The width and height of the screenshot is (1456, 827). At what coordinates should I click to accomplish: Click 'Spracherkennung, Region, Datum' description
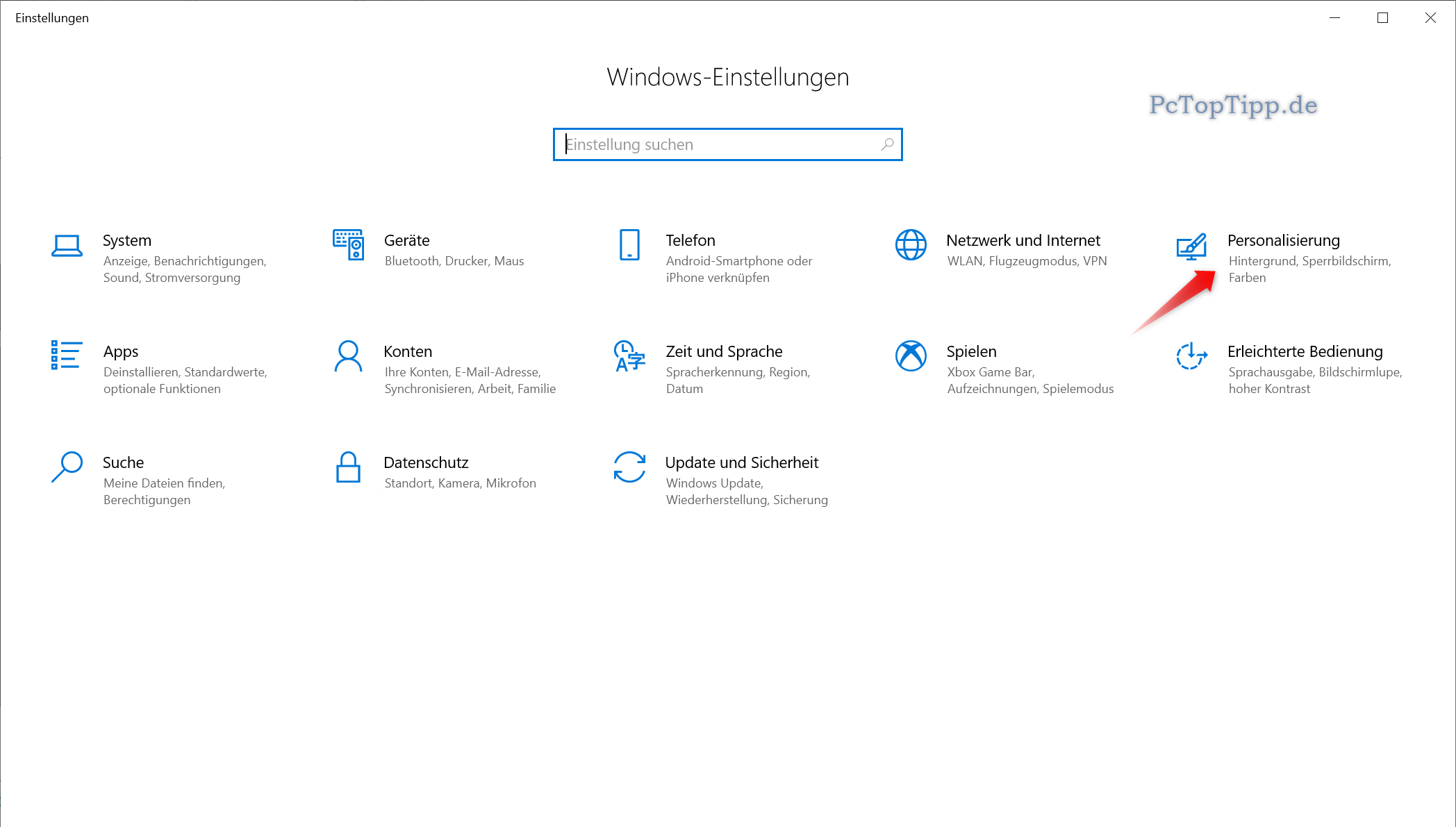[x=738, y=381]
